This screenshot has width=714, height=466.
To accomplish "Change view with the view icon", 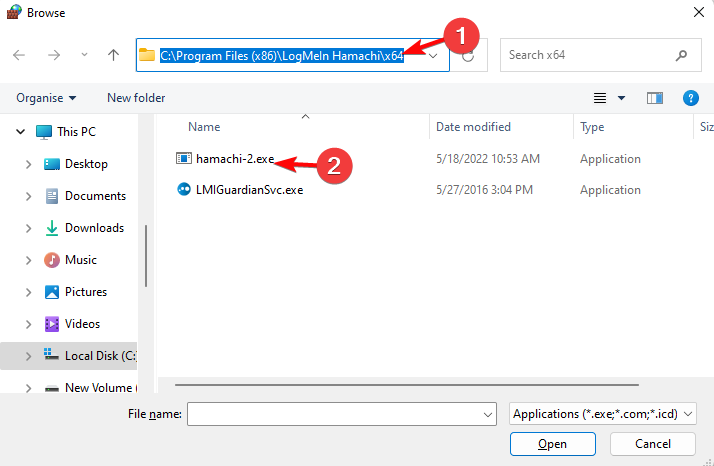I will tap(600, 98).
